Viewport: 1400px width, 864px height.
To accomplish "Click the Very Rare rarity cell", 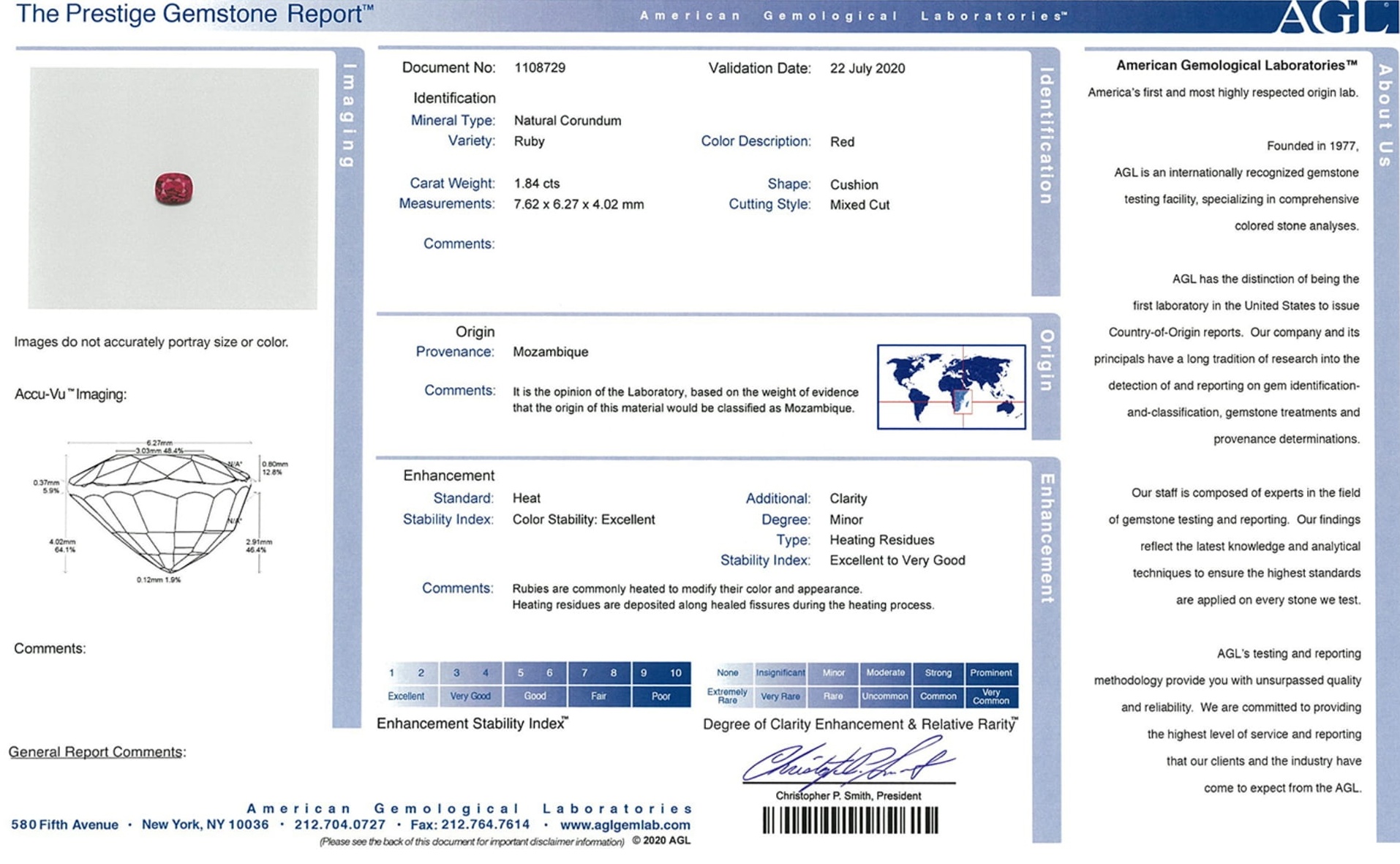I will [x=780, y=696].
